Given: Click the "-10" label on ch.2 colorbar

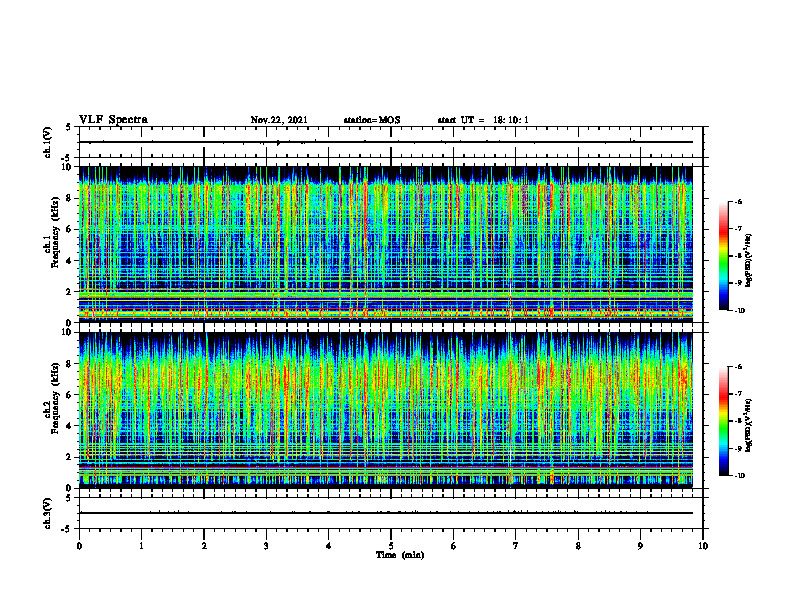Looking at the screenshot, I should coord(739,476).
